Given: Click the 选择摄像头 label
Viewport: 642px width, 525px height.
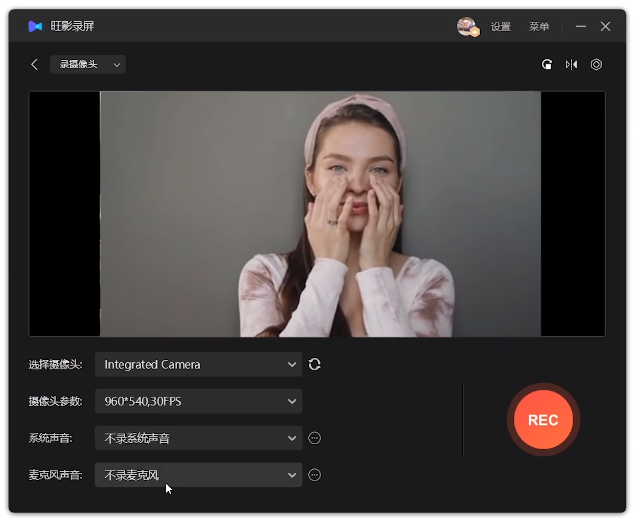Looking at the screenshot, I should 55,364.
